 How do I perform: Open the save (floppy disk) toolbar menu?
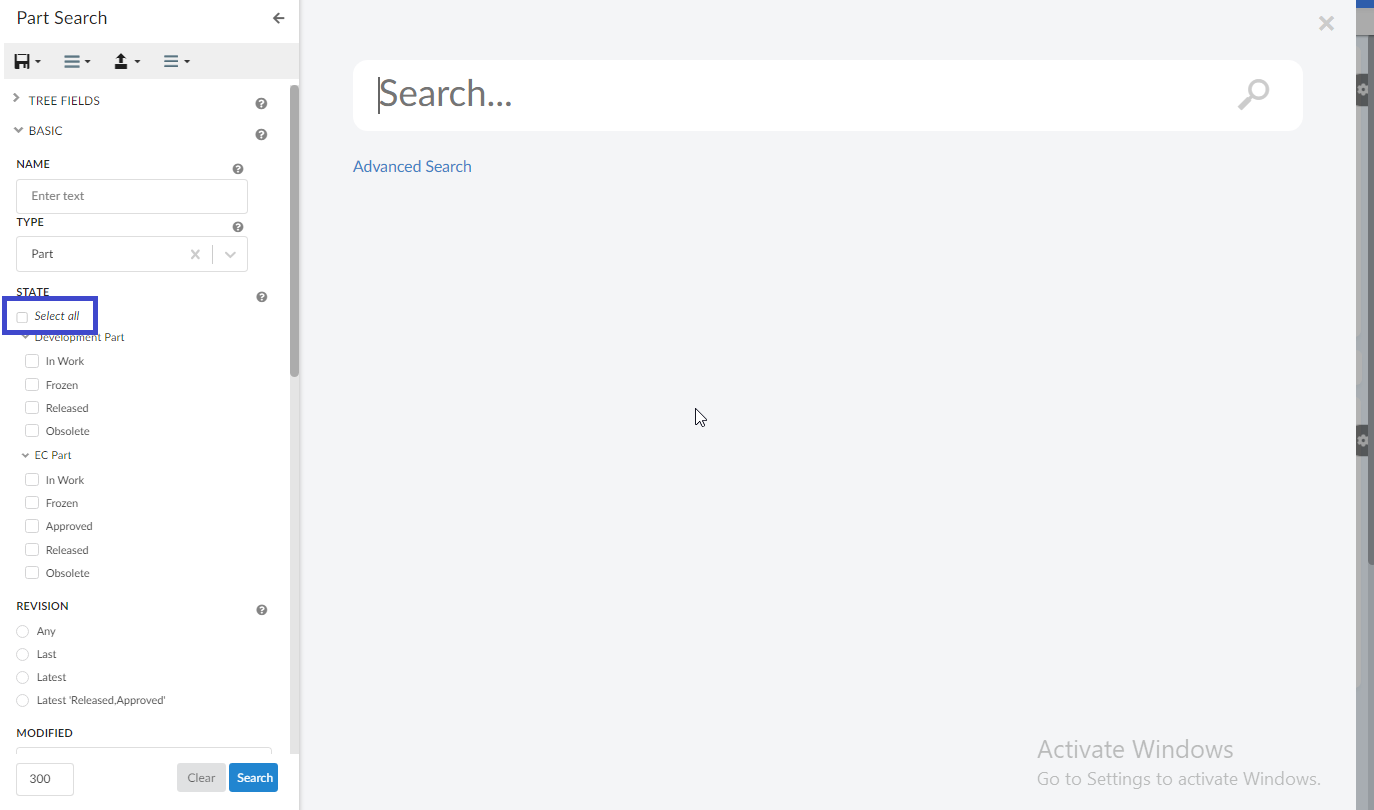[27, 61]
